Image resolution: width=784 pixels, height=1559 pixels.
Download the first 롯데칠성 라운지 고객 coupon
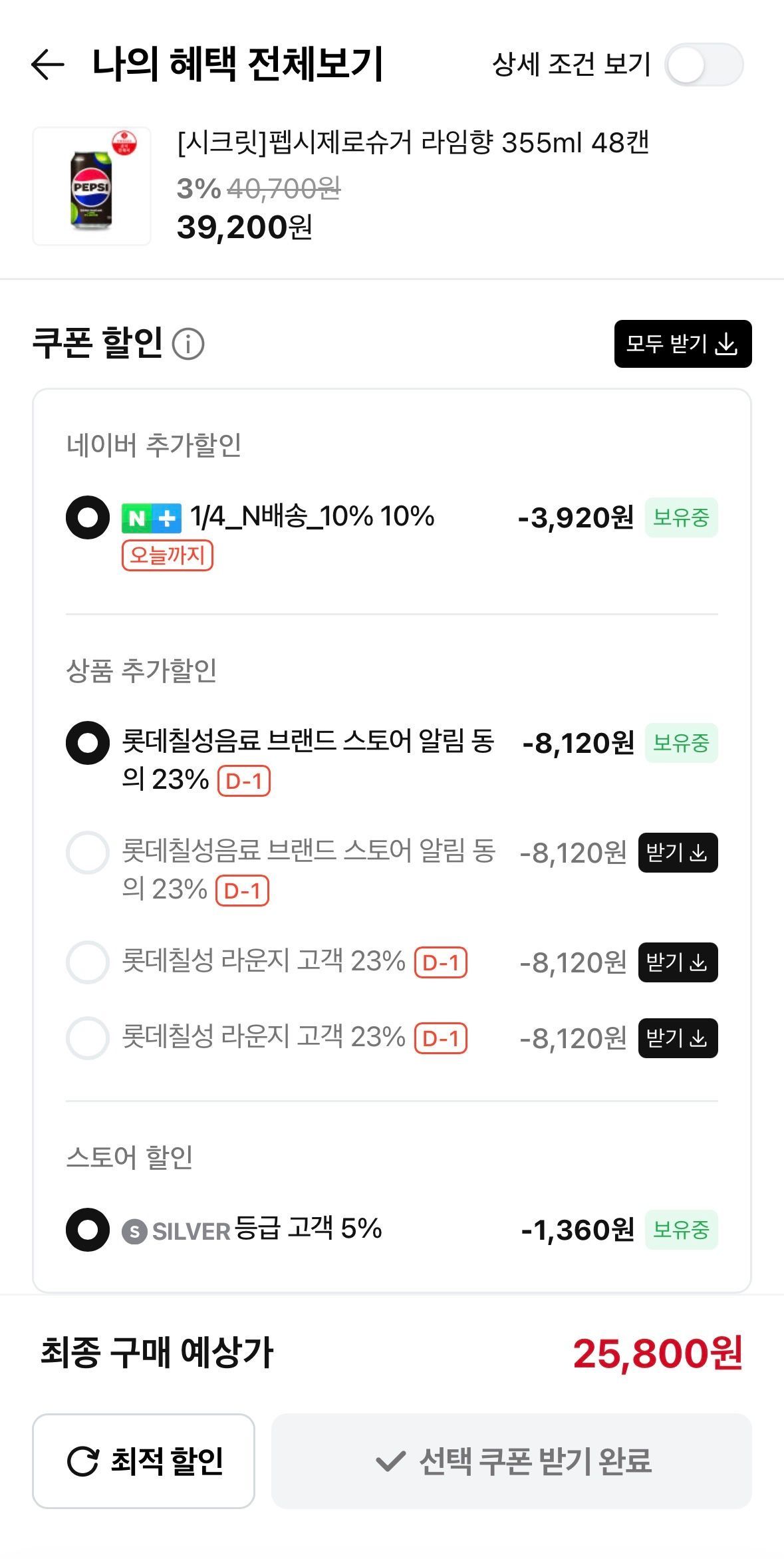click(678, 962)
